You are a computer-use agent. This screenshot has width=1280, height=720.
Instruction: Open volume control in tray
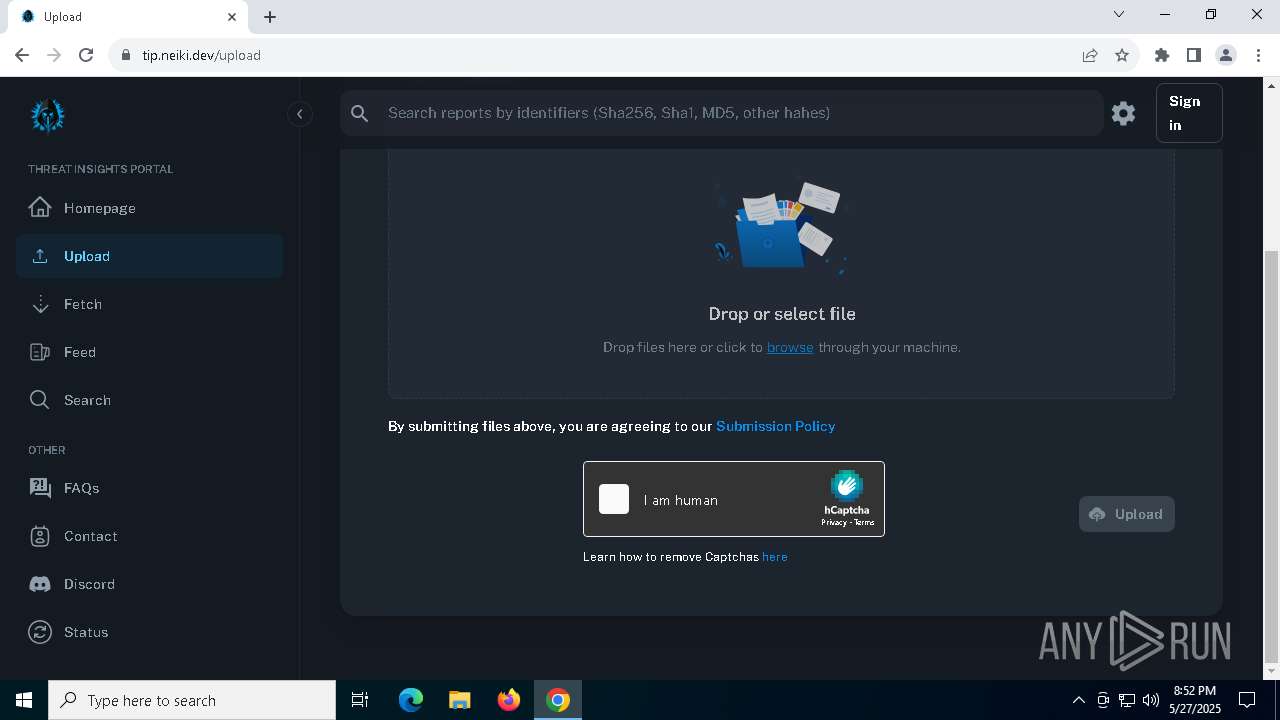1150,700
